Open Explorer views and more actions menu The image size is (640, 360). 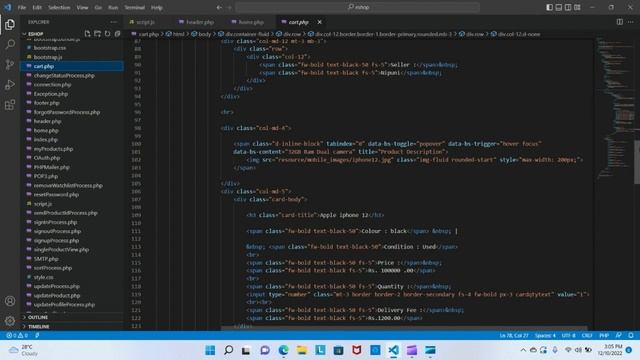point(113,22)
